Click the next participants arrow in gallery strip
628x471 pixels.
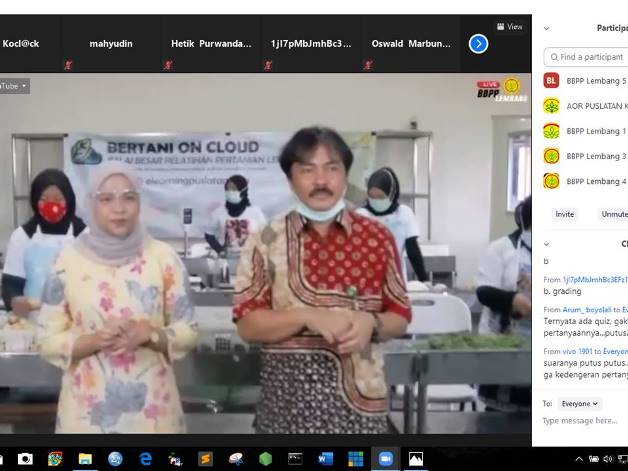[x=478, y=43]
